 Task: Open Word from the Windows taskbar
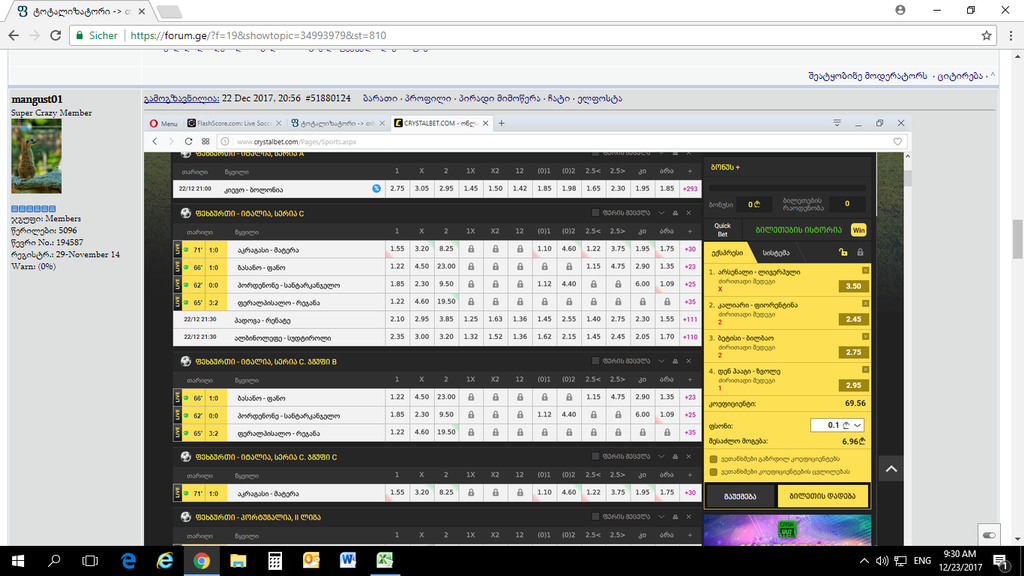tap(347, 560)
